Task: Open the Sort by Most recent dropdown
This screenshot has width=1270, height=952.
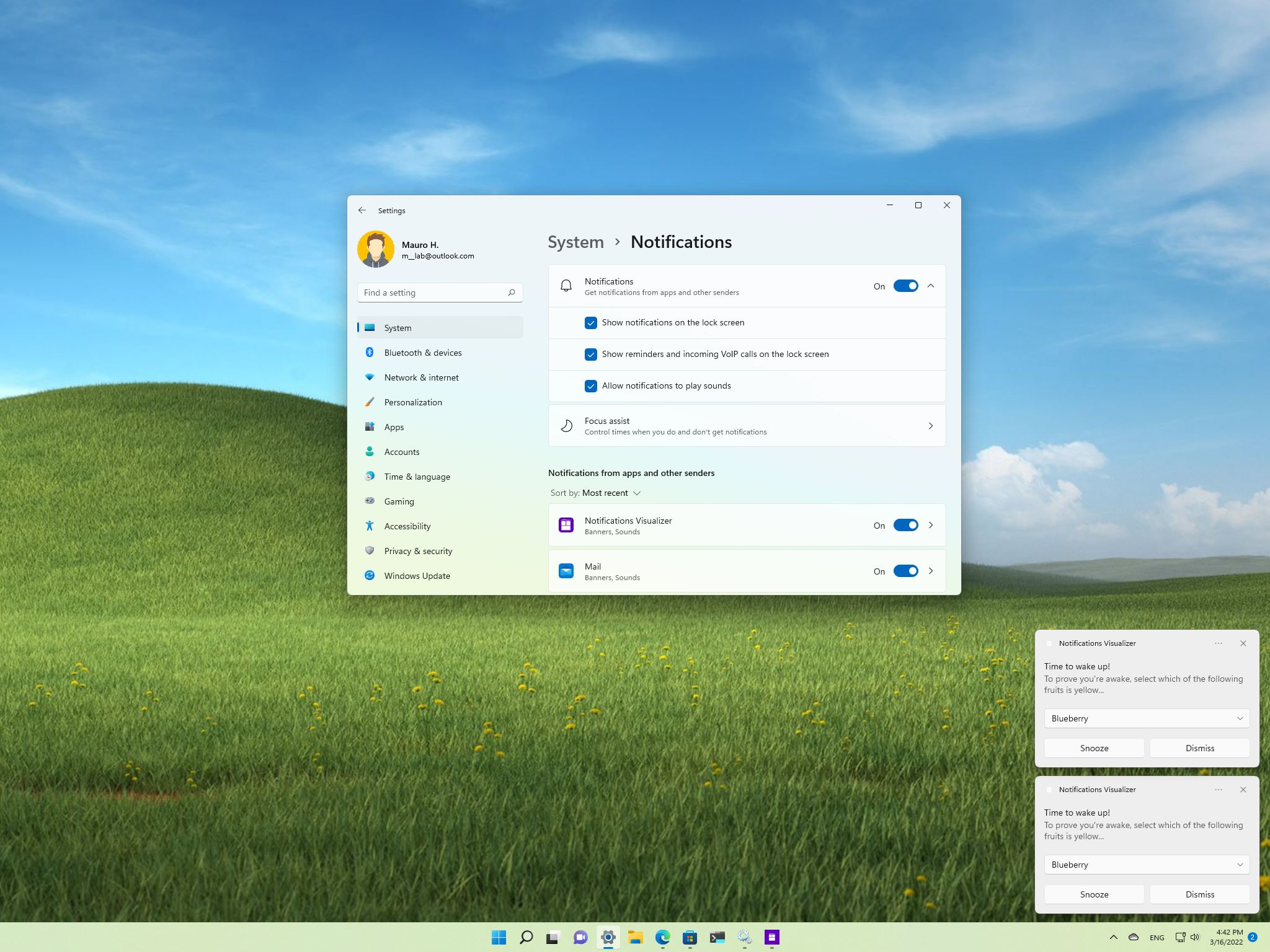Action: click(x=611, y=493)
